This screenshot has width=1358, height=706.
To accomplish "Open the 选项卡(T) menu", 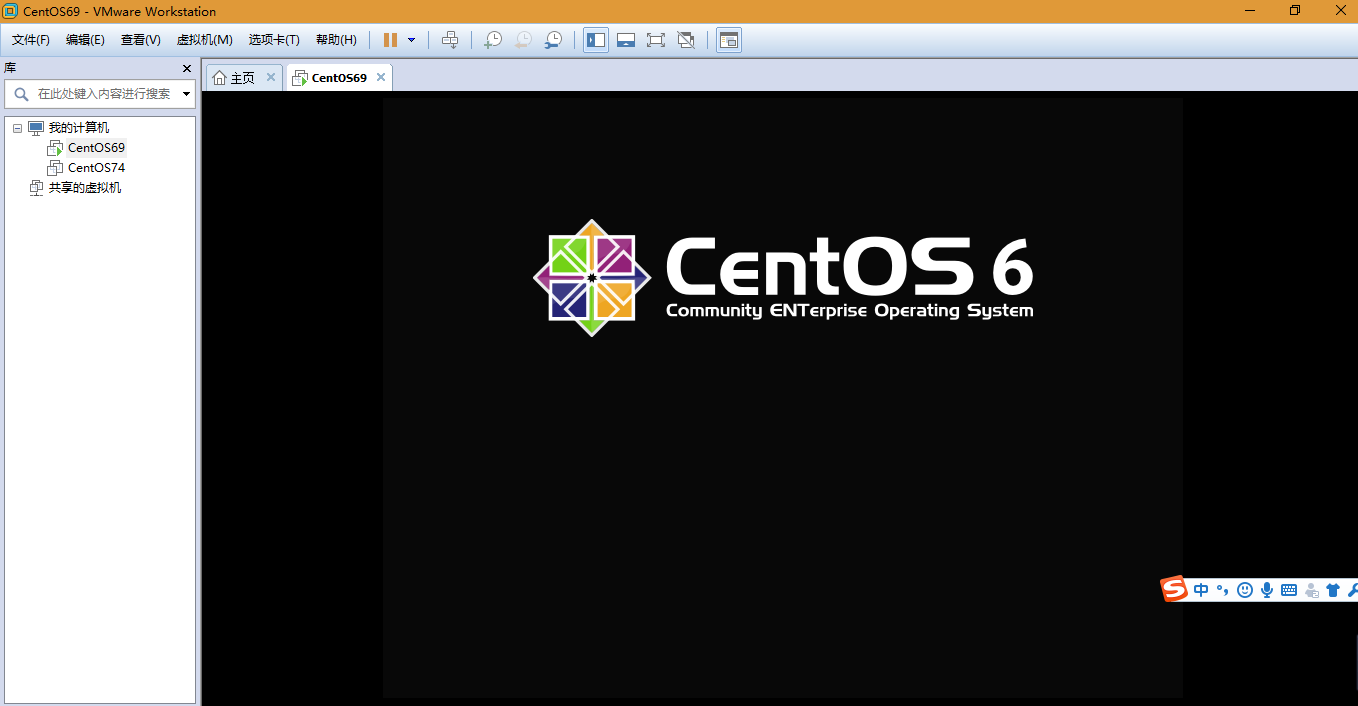I will coord(274,40).
